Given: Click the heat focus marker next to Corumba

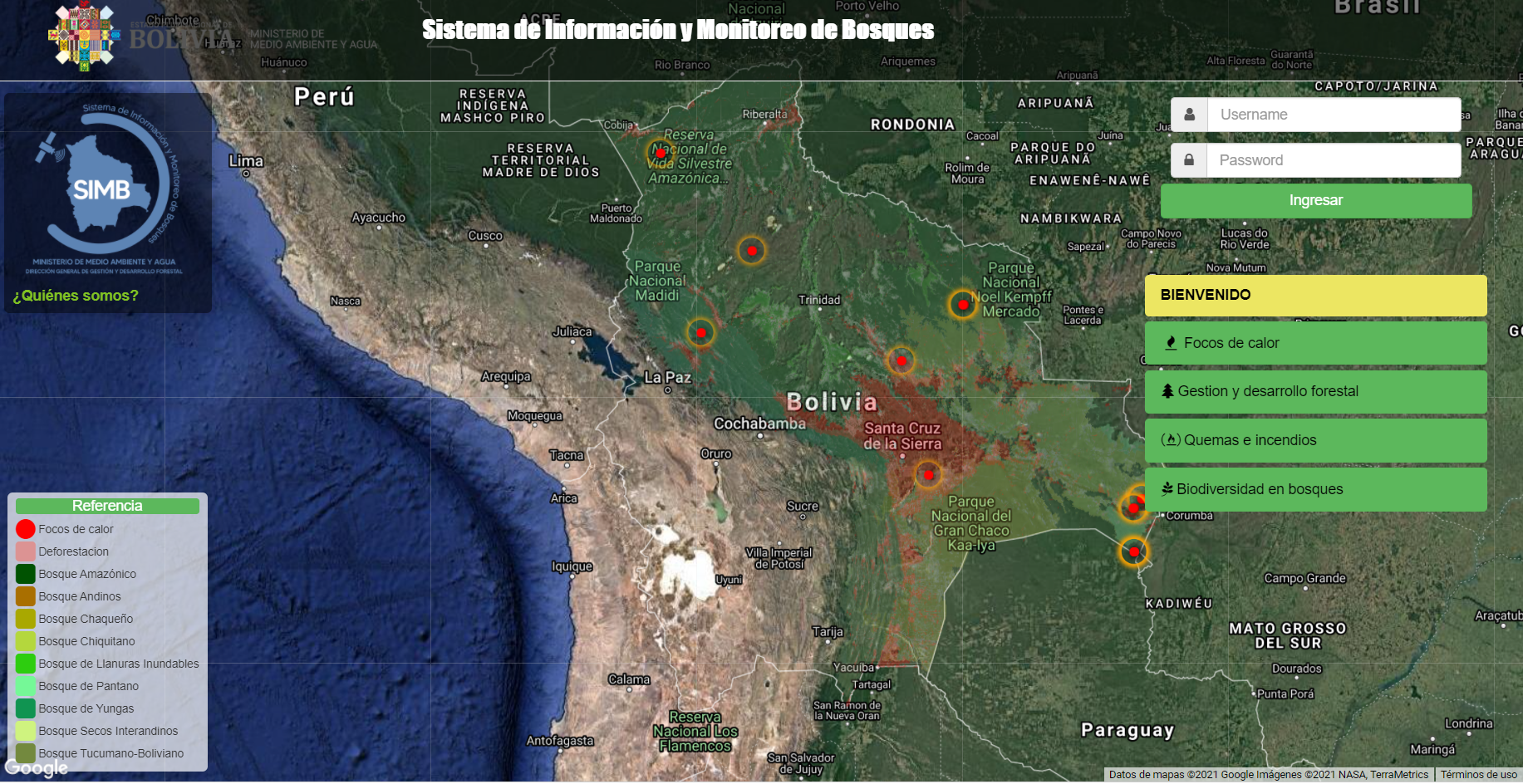Looking at the screenshot, I should [x=1134, y=506].
